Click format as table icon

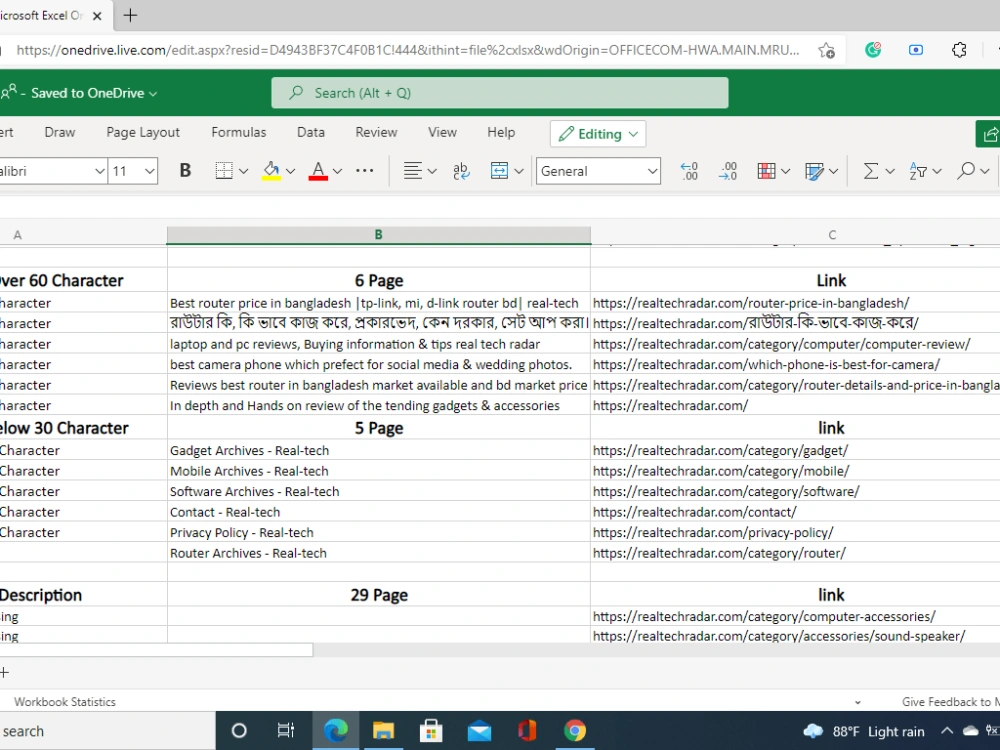point(814,171)
